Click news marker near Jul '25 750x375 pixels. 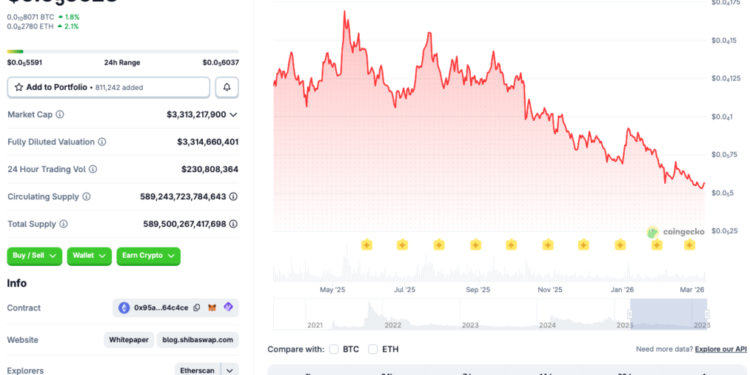click(402, 245)
